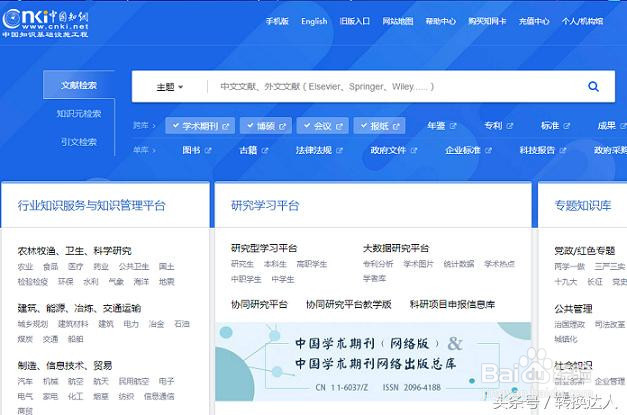
Task: Click the magnifier search icon
Action: [593, 86]
